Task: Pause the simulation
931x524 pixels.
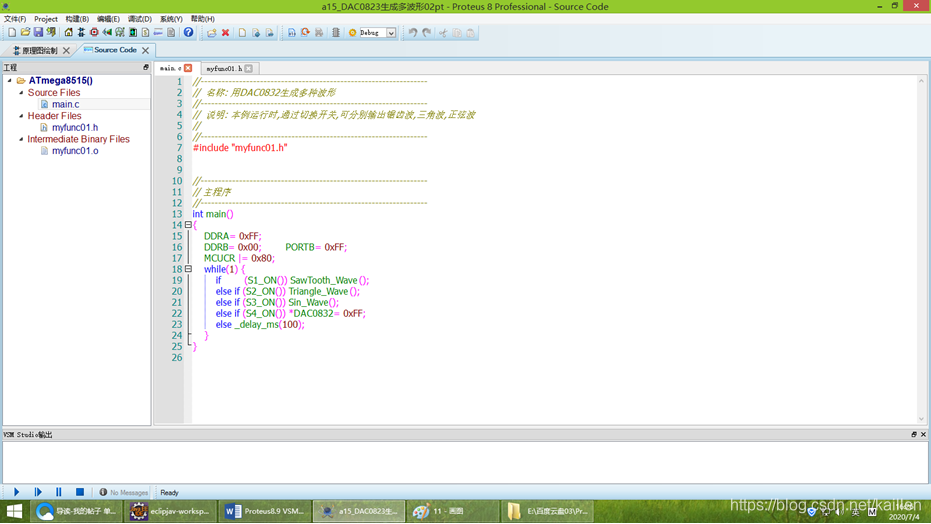Action: point(58,492)
